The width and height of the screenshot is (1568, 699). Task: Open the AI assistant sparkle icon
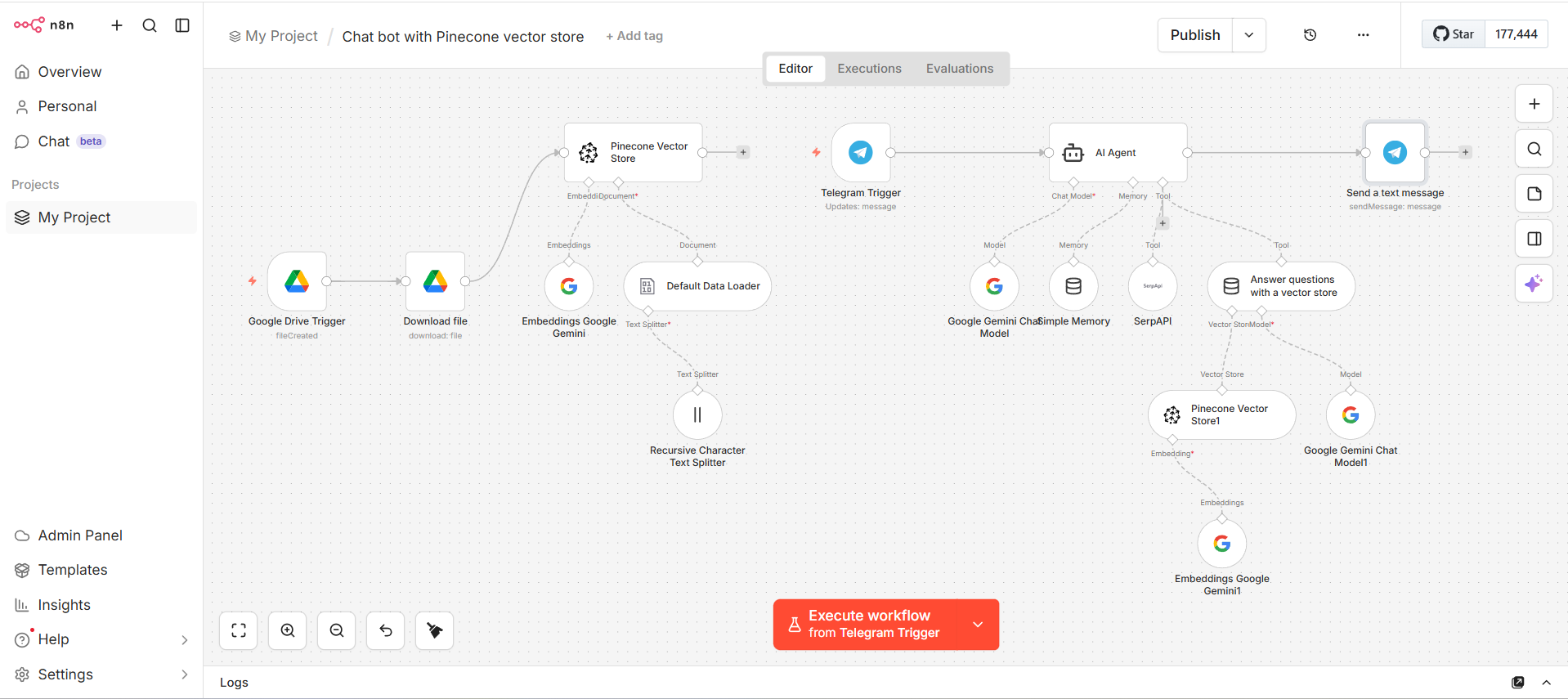point(1534,284)
